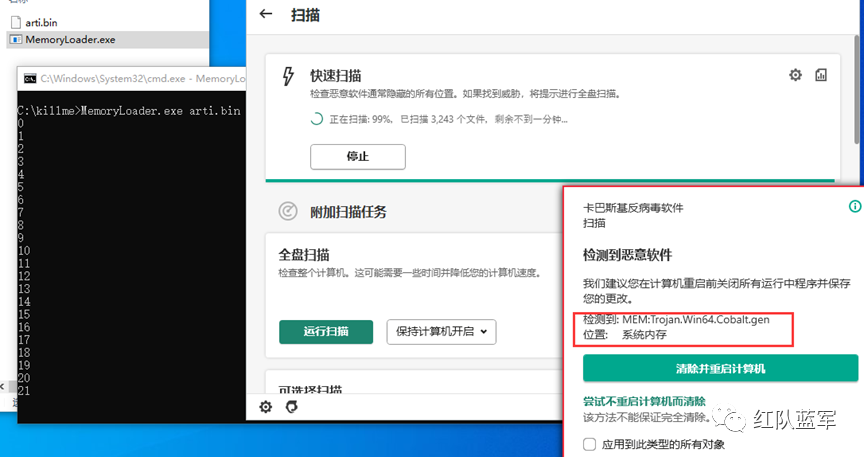
Task: Stop the quick scan with 停止
Action: (358, 157)
